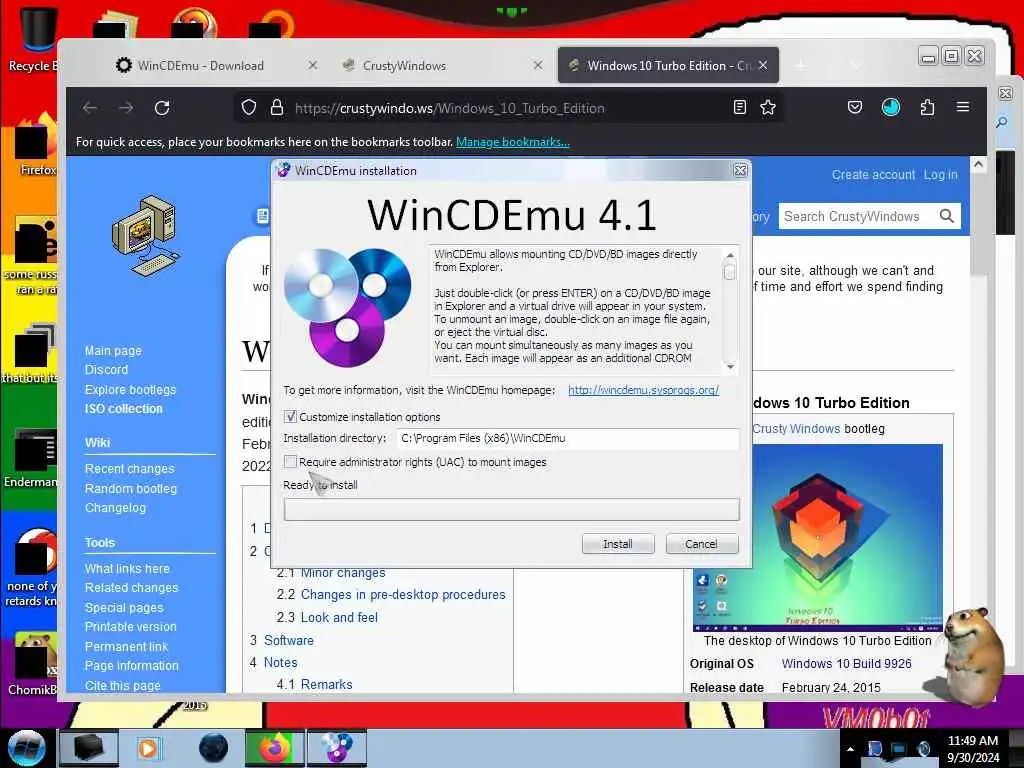
Task: Show hidden system tray icons
Action: pyautogui.click(x=850, y=750)
